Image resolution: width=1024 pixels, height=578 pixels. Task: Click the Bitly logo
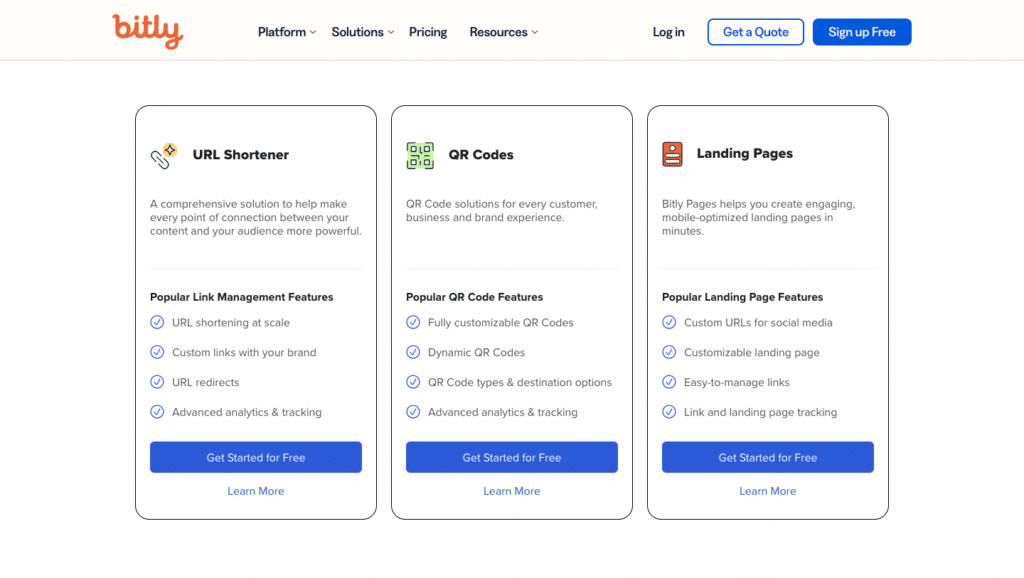pos(148,31)
